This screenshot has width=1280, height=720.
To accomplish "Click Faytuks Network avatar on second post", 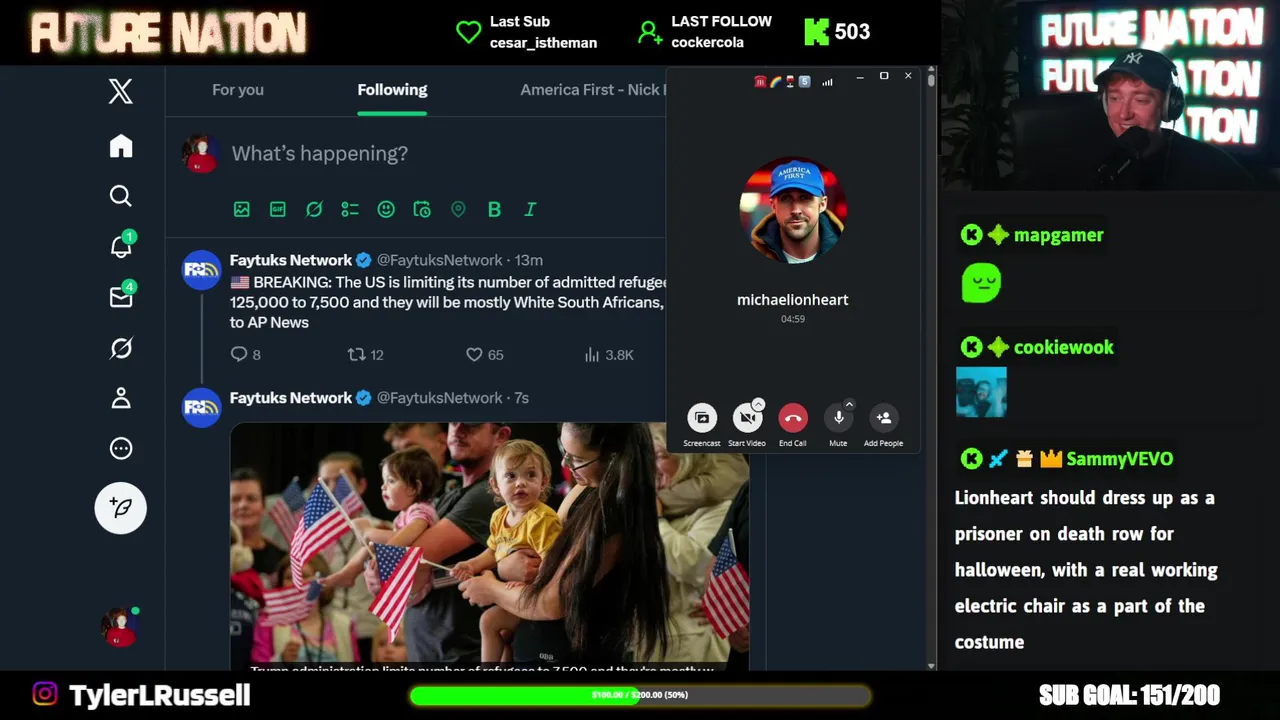I will click(201, 408).
